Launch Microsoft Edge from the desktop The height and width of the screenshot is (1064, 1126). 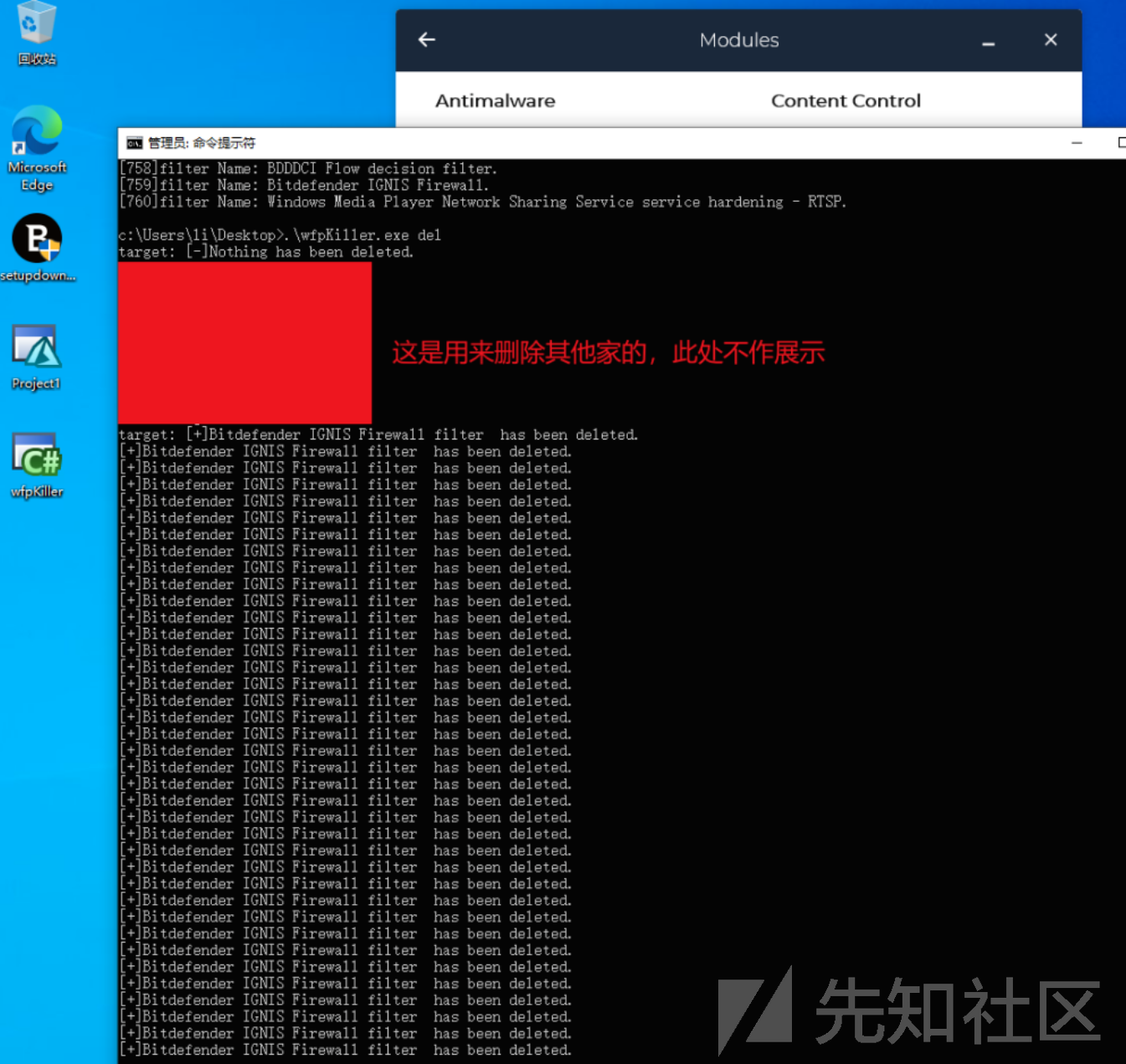(37, 148)
